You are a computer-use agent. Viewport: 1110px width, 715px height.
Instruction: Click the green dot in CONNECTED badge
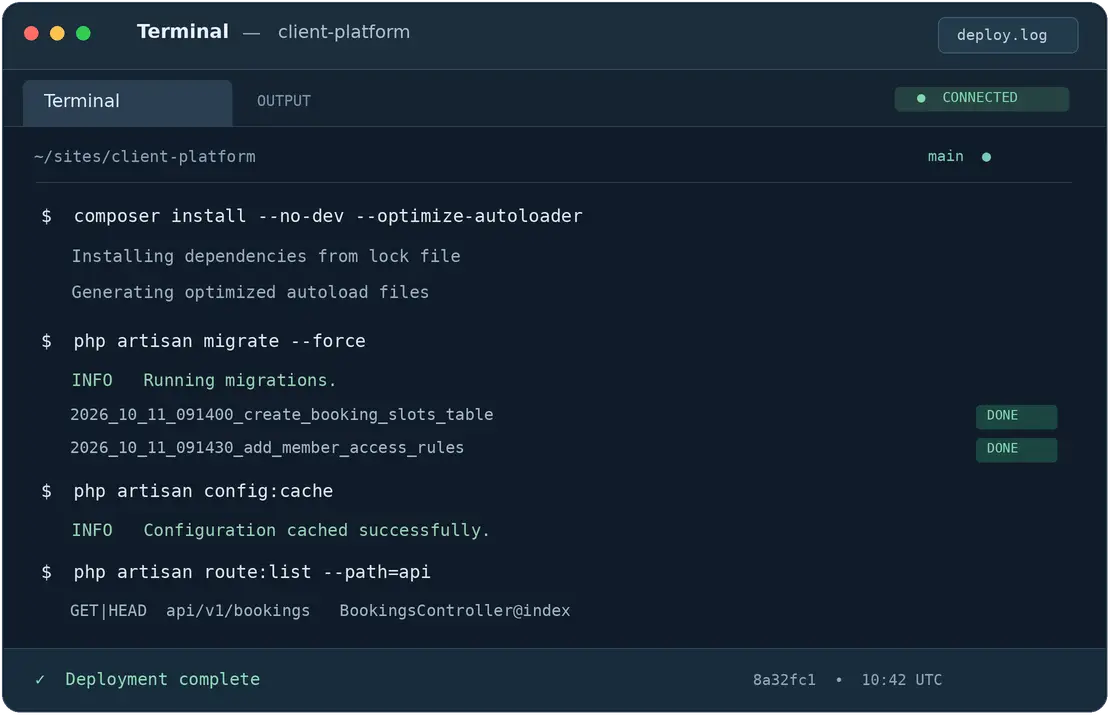tap(921, 98)
